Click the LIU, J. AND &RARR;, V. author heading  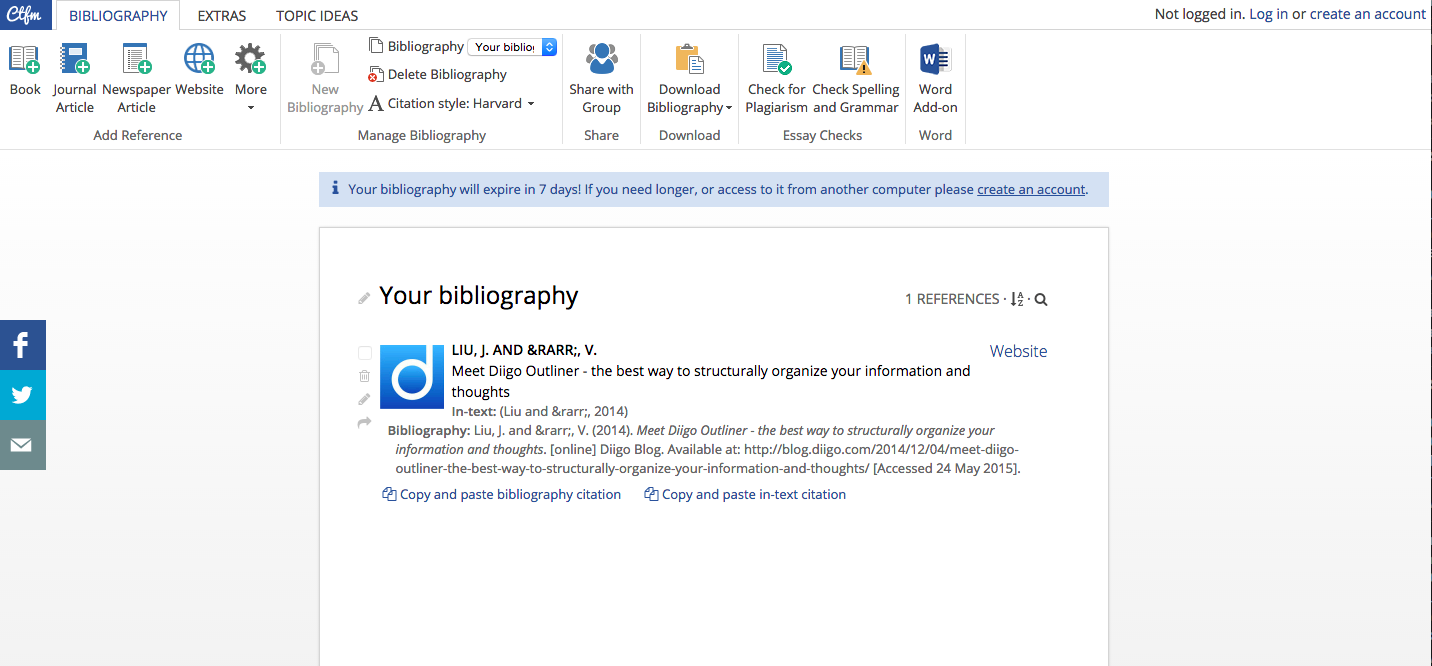(x=524, y=350)
